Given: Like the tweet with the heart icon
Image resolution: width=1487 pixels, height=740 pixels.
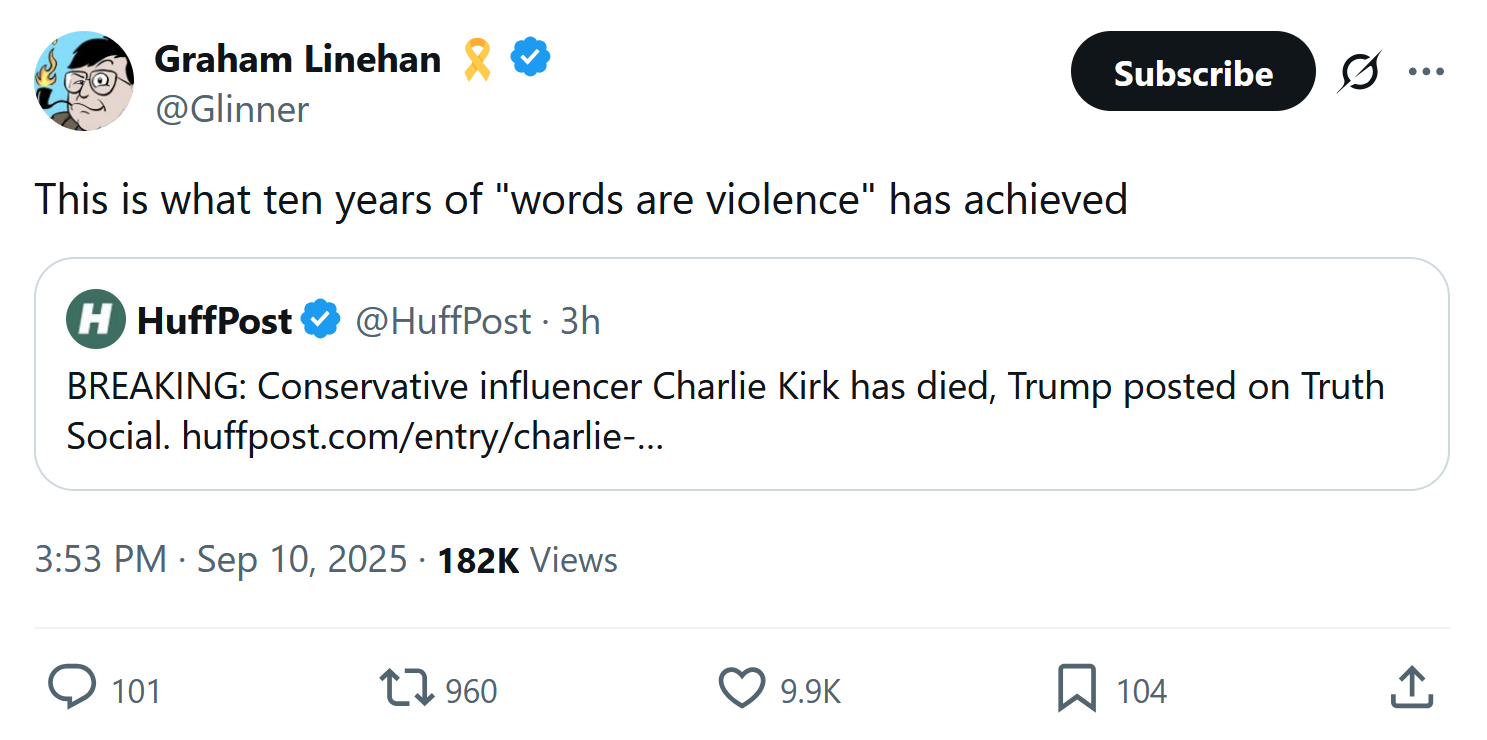Looking at the screenshot, I should pos(742,688).
